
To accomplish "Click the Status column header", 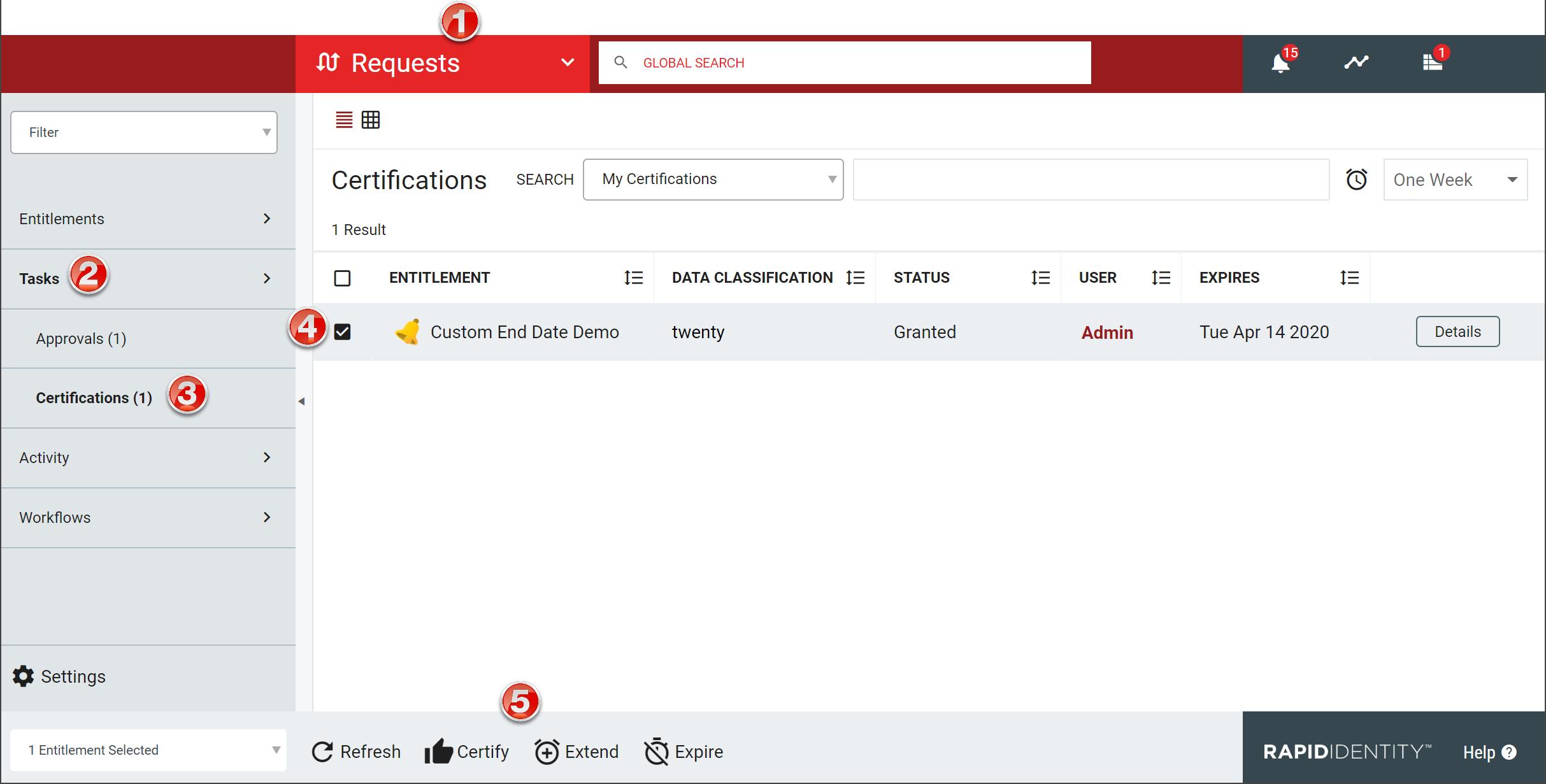I will [x=921, y=278].
